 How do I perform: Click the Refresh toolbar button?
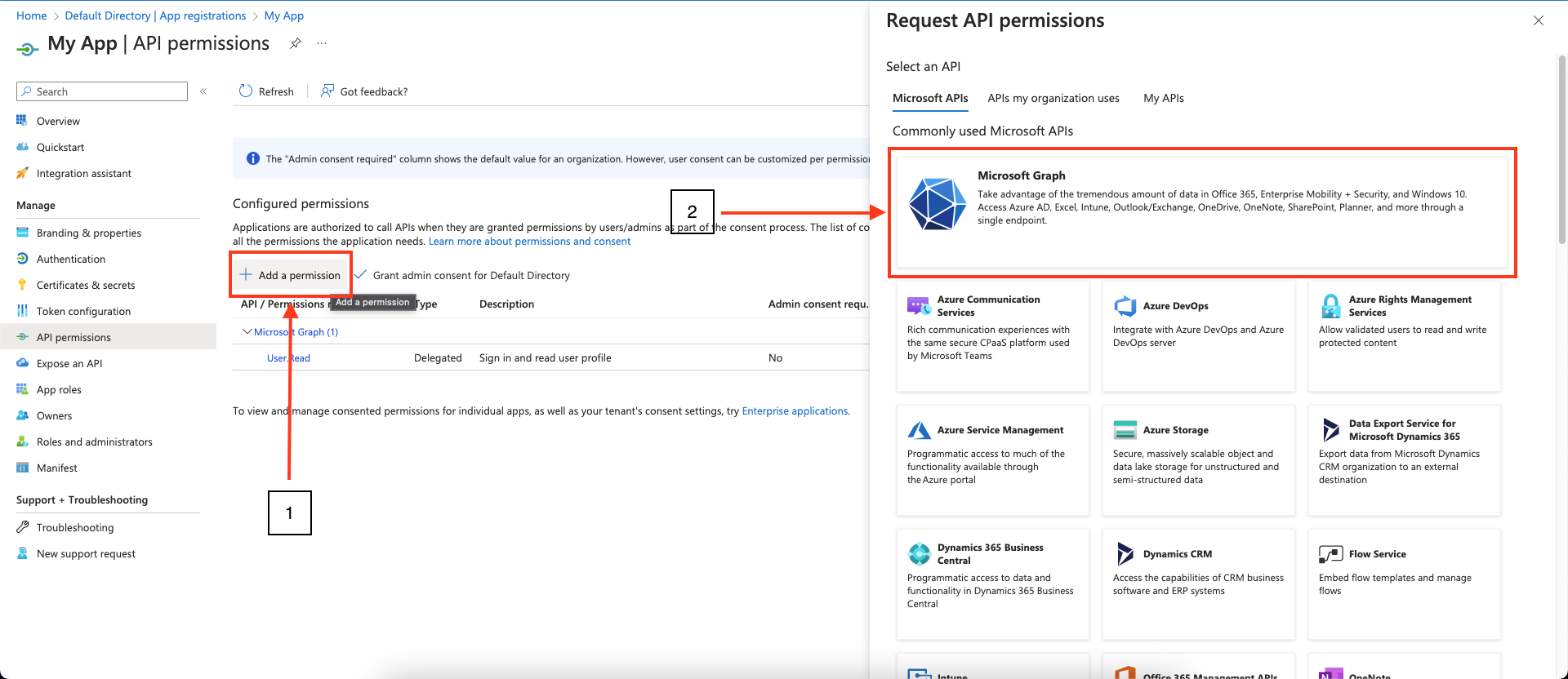pyautogui.click(x=266, y=91)
